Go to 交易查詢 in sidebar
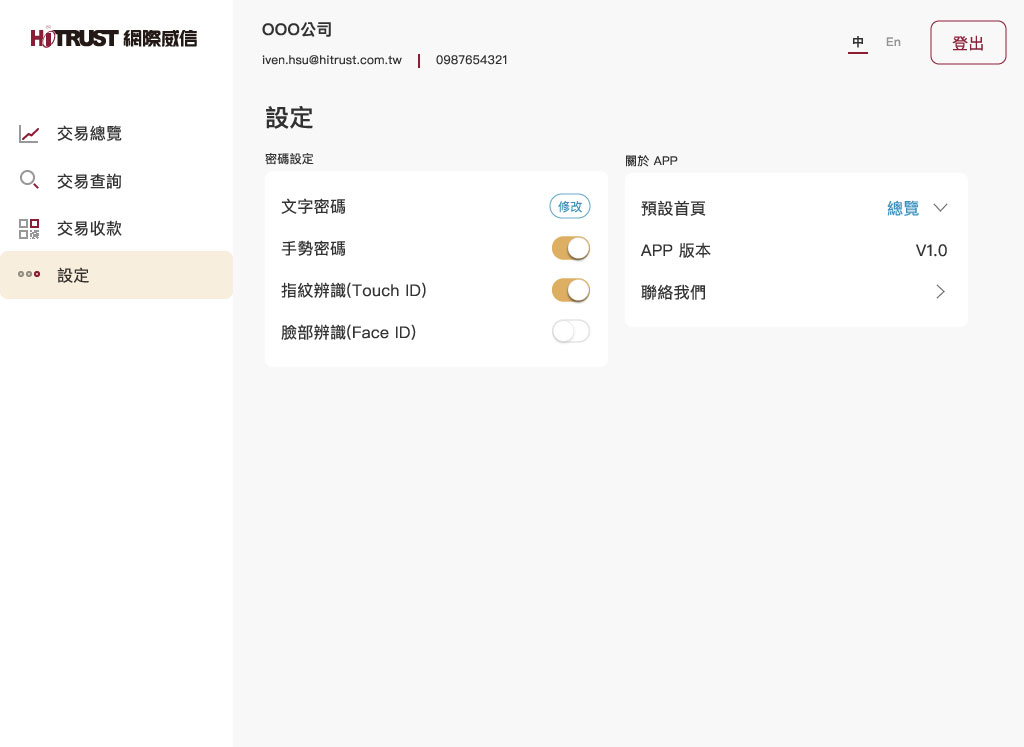The width and height of the screenshot is (1024, 747). pyautogui.click(x=89, y=181)
